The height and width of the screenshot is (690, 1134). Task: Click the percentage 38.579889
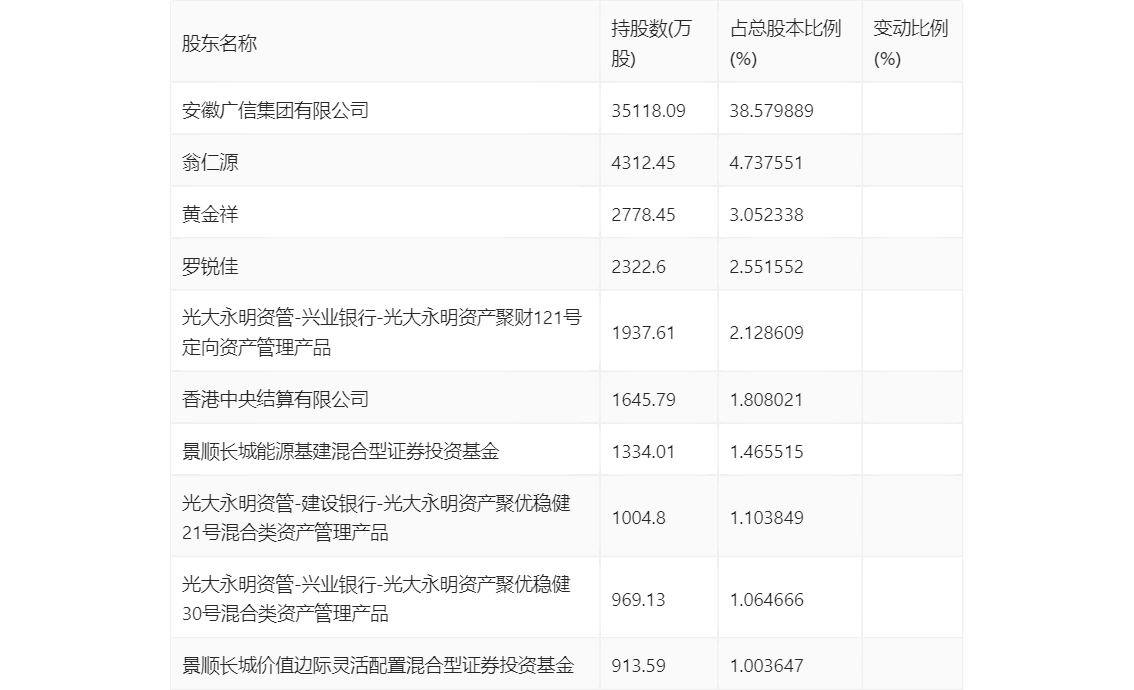pos(771,111)
